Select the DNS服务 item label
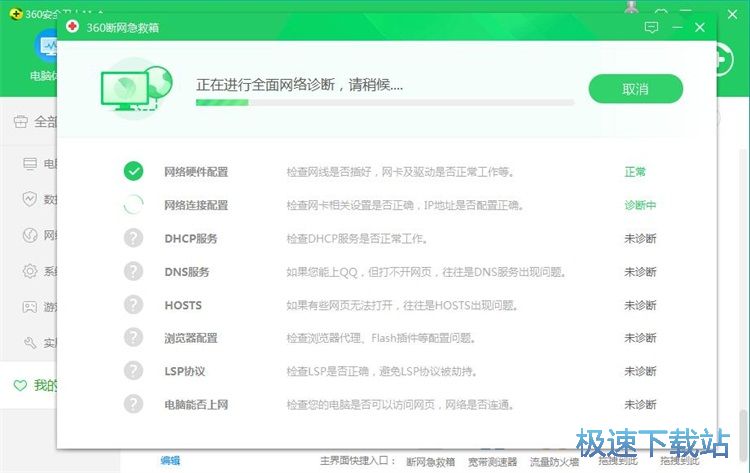 (187, 272)
